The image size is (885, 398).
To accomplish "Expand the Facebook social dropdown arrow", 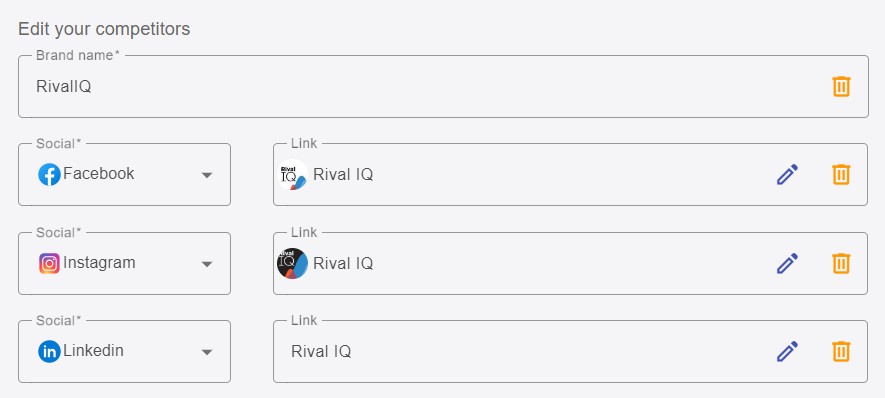I will [x=207, y=175].
